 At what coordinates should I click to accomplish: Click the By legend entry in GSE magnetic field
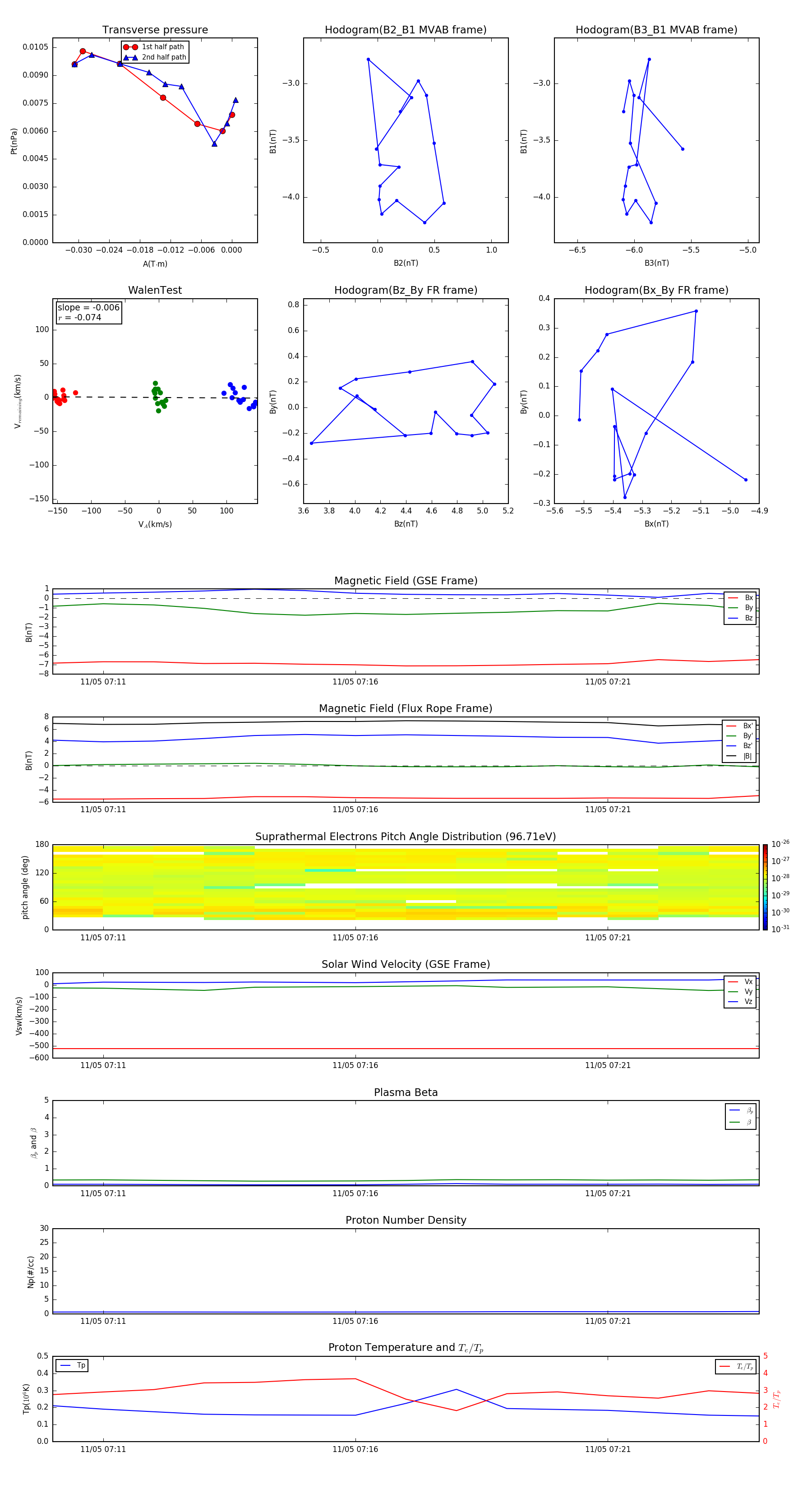point(740,607)
